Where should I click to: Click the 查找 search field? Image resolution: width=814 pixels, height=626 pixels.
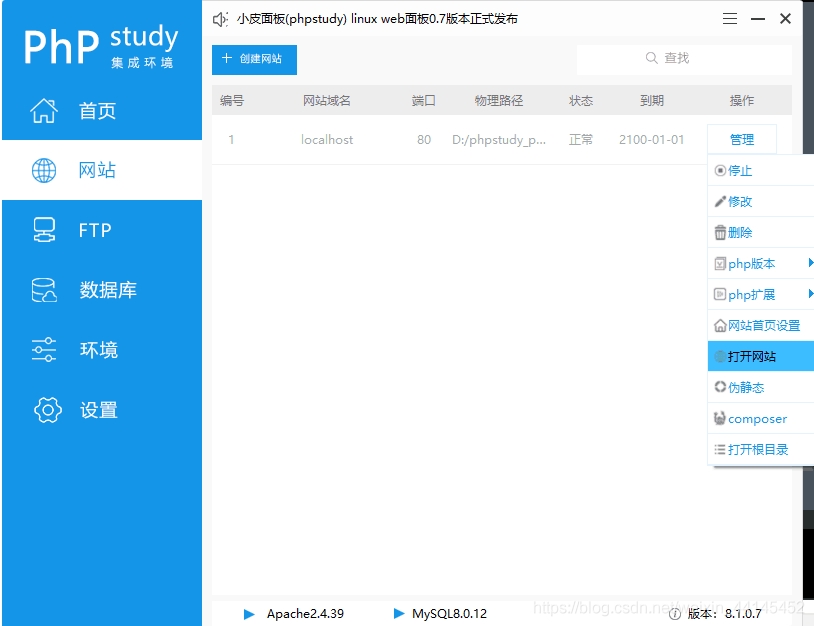coord(684,59)
